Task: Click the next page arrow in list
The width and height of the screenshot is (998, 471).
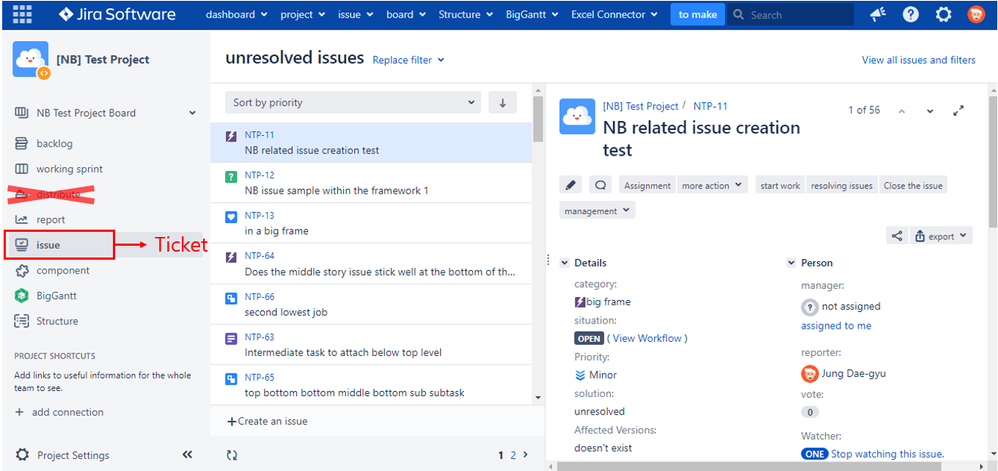Action: pos(525,455)
